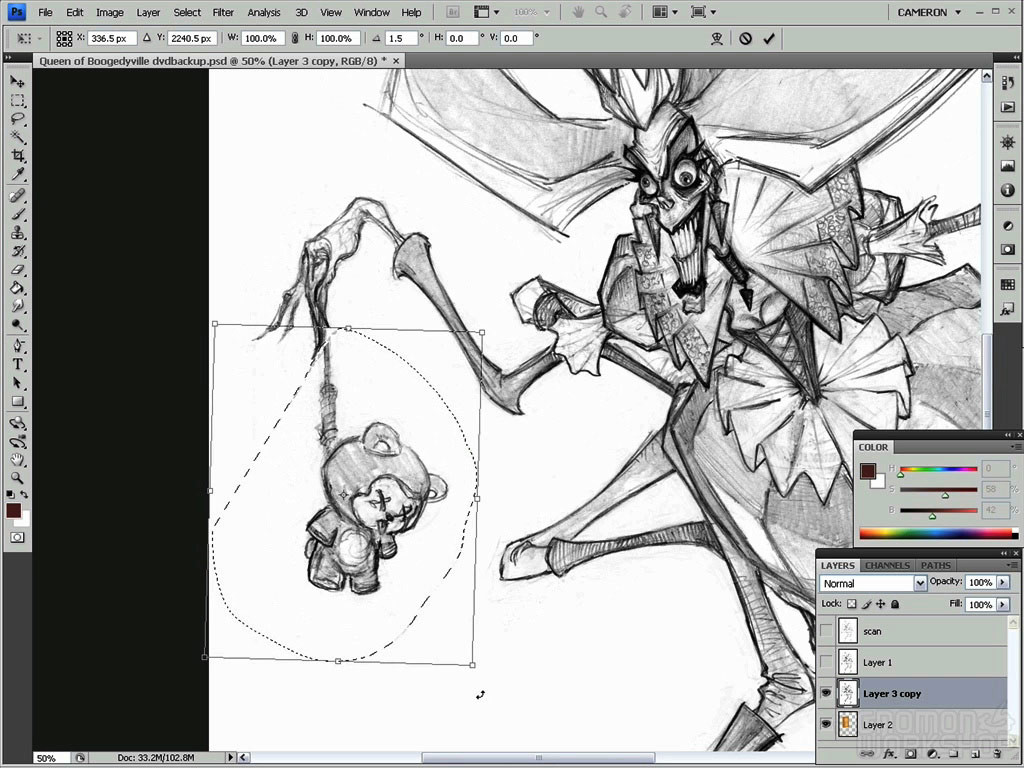Click the Delete layer trash icon
This screenshot has width=1024, height=768.
[x=997, y=754]
